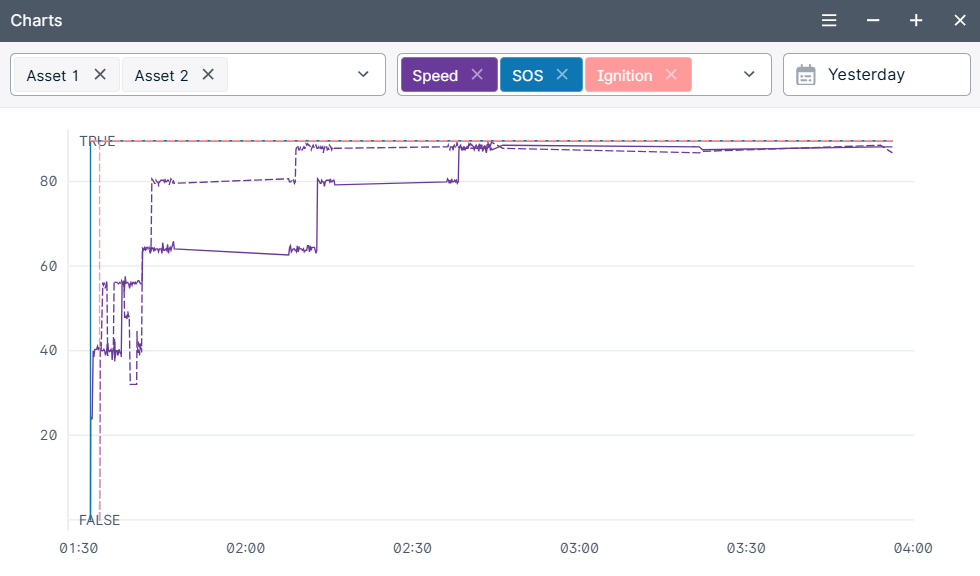Viewport: 980px width, 576px height.
Task: Select the Asset 1 tag label
Action: [x=53, y=75]
